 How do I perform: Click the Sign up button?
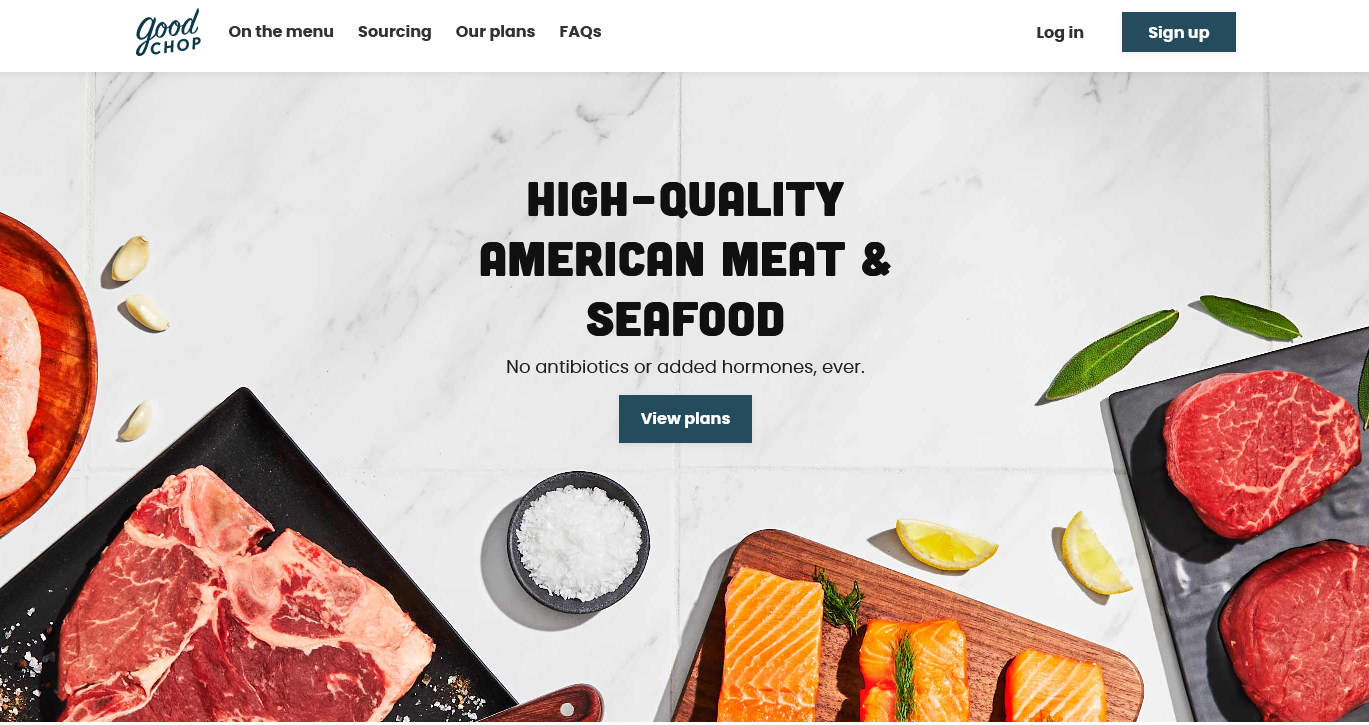[1179, 32]
